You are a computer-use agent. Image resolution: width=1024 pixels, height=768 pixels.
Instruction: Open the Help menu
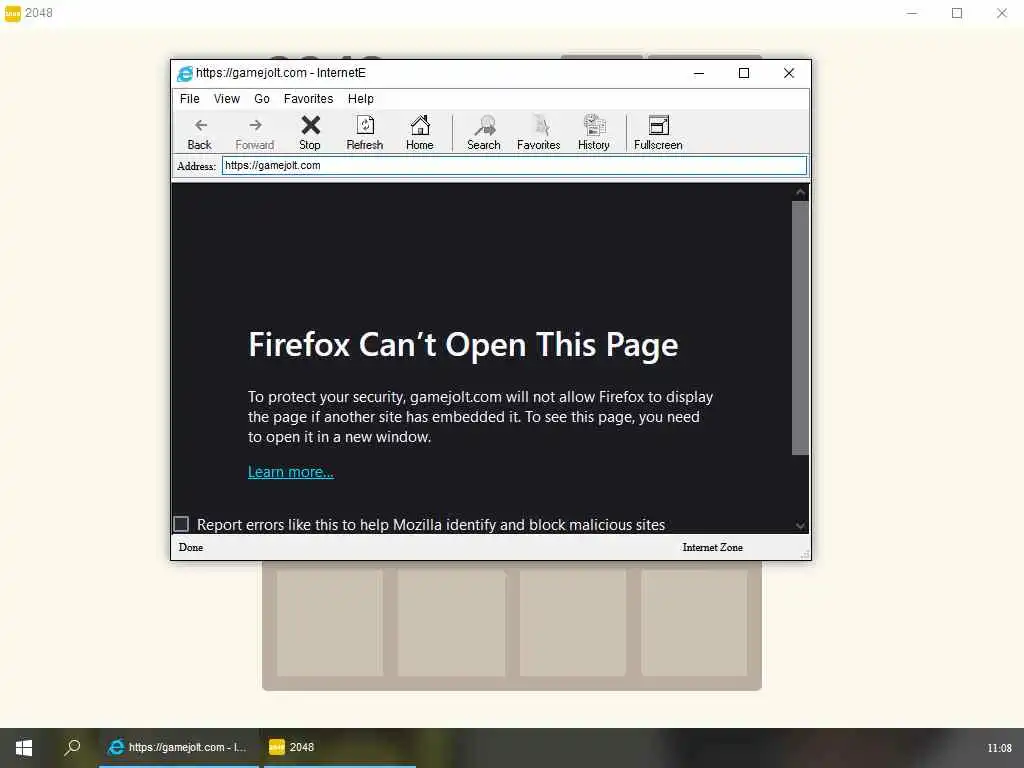(360, 99)
